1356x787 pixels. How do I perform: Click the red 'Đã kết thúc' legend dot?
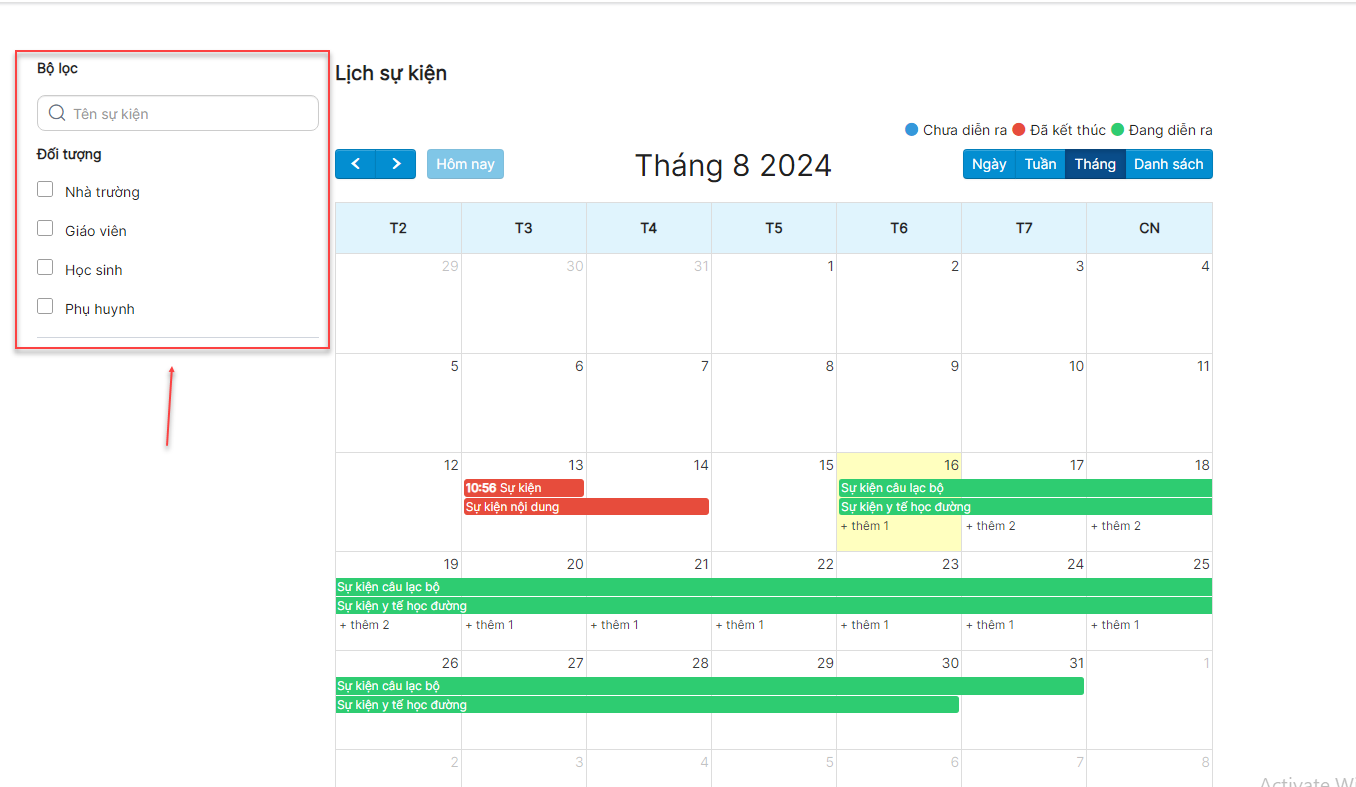(x=1019, y=130)
